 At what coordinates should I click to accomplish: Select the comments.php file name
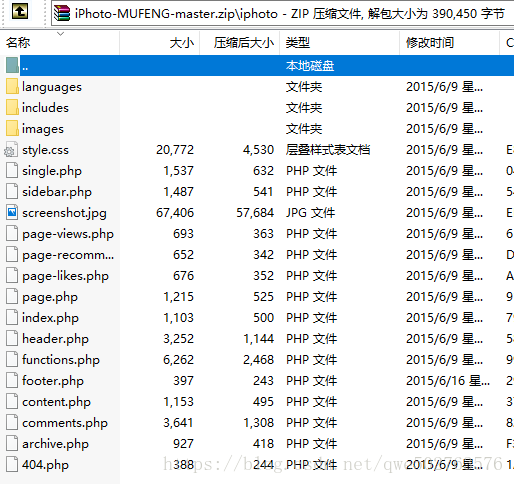tap(65, 423)
